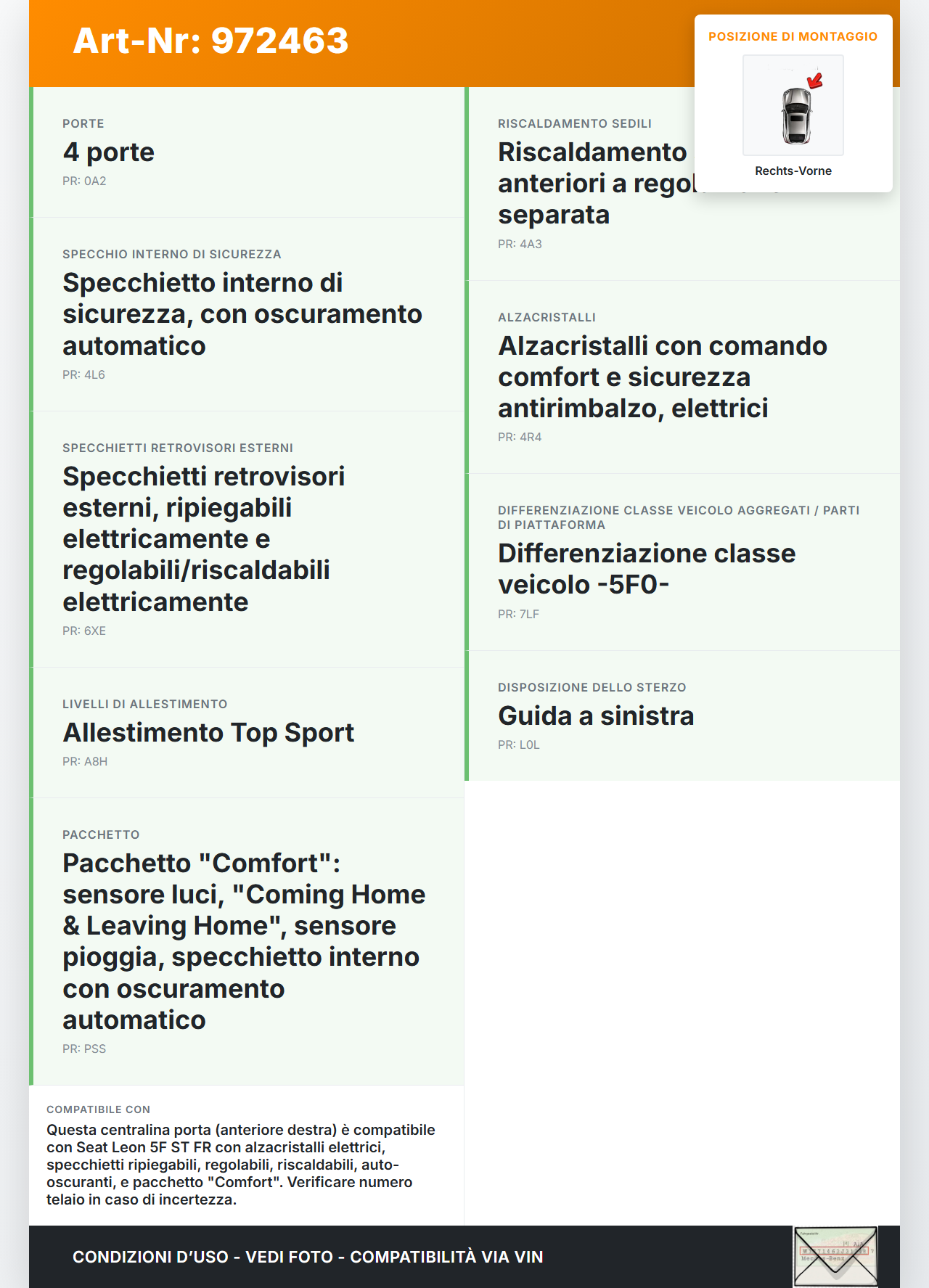Click the red arrow above the car
Screen dimensions: 929x1288
pyautogui.click(x=815, y=81)
